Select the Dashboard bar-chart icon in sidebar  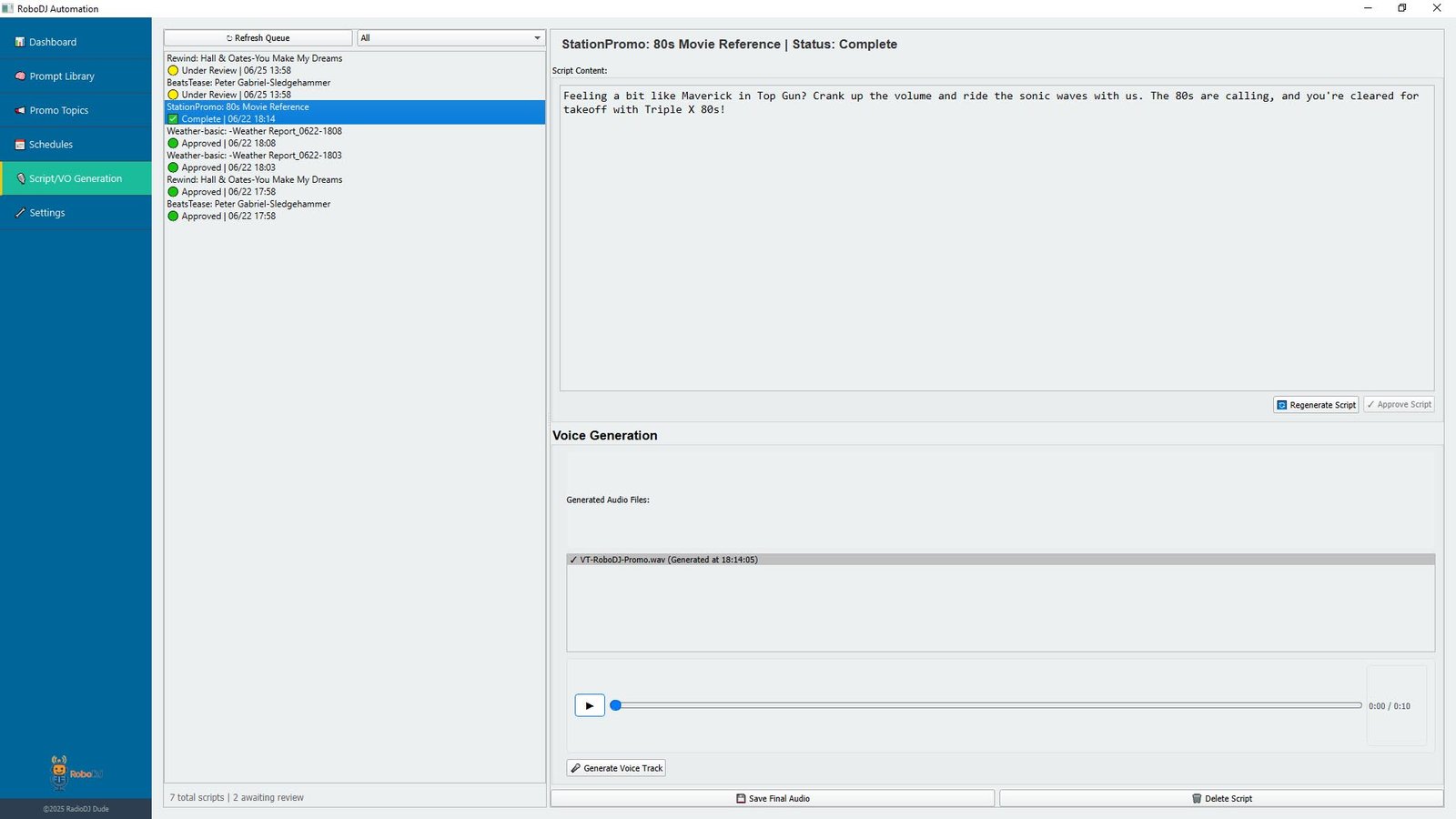[x=20, y=42]
